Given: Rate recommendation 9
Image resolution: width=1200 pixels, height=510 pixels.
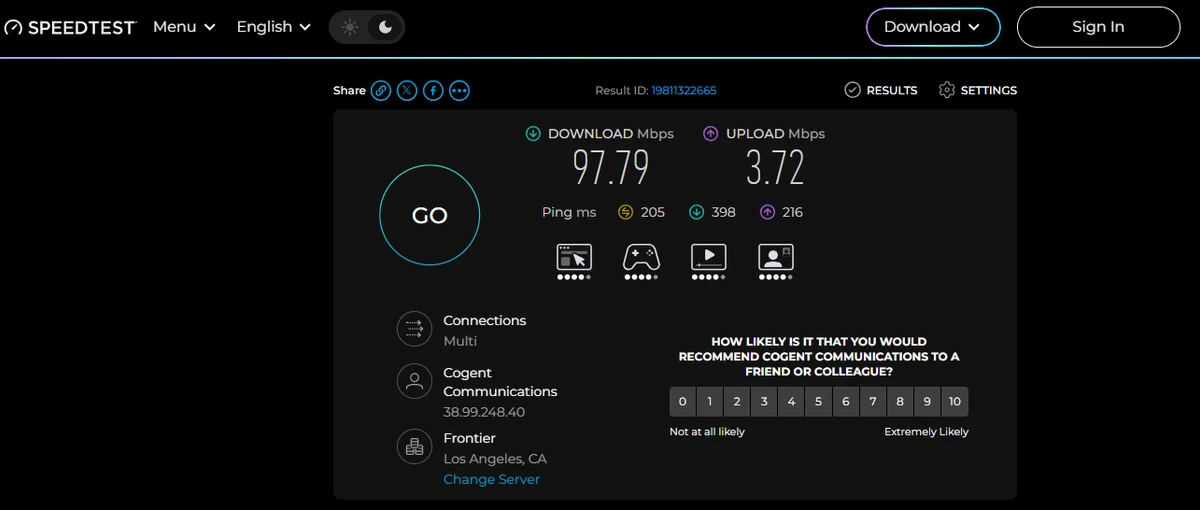Looking at the screenshot, I should click(x=927, y=402).
